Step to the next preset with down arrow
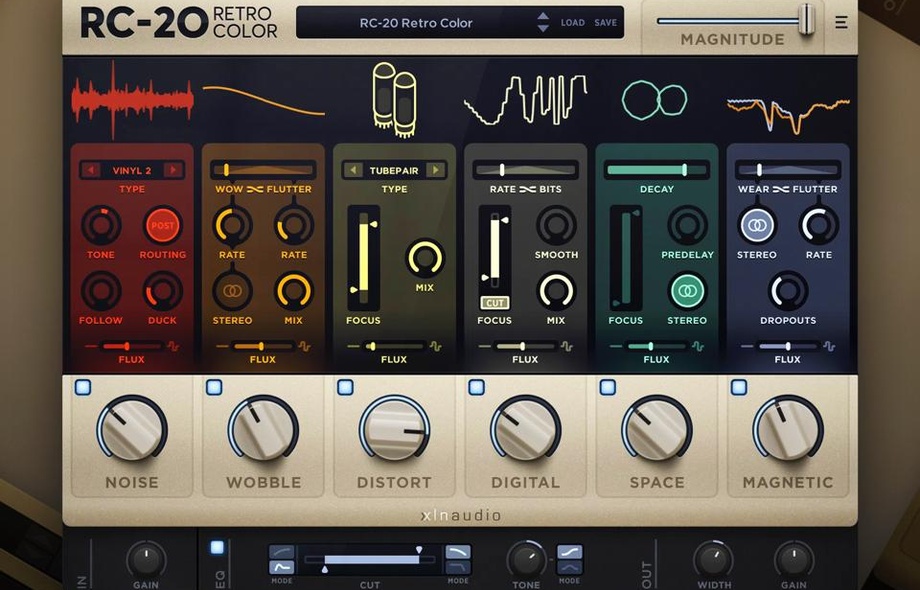Viewport: 920px width, 590px height. [543, 28]
